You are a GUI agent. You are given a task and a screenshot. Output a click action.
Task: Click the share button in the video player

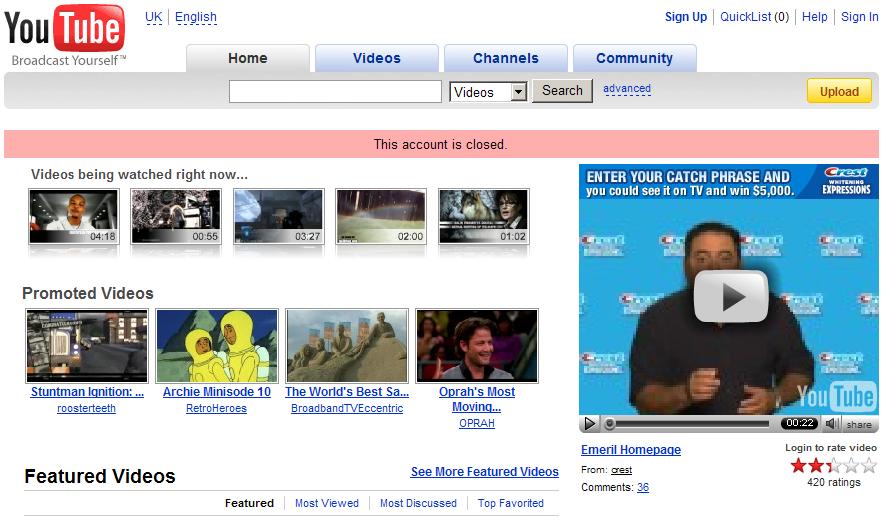tap(859, 424)
